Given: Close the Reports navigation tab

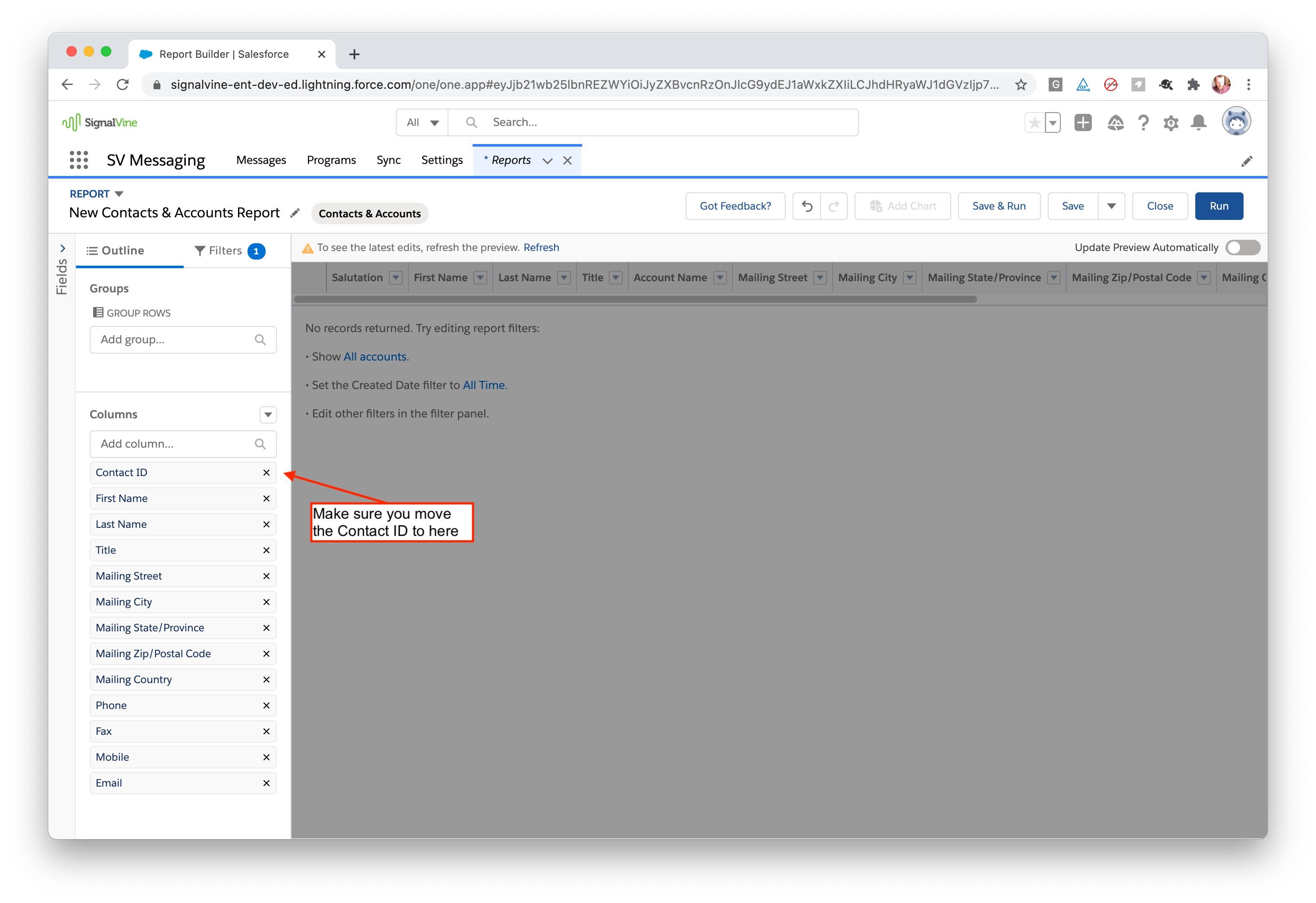Looking at the screenshot, I should pyautogui.click(x=567, y=161).
